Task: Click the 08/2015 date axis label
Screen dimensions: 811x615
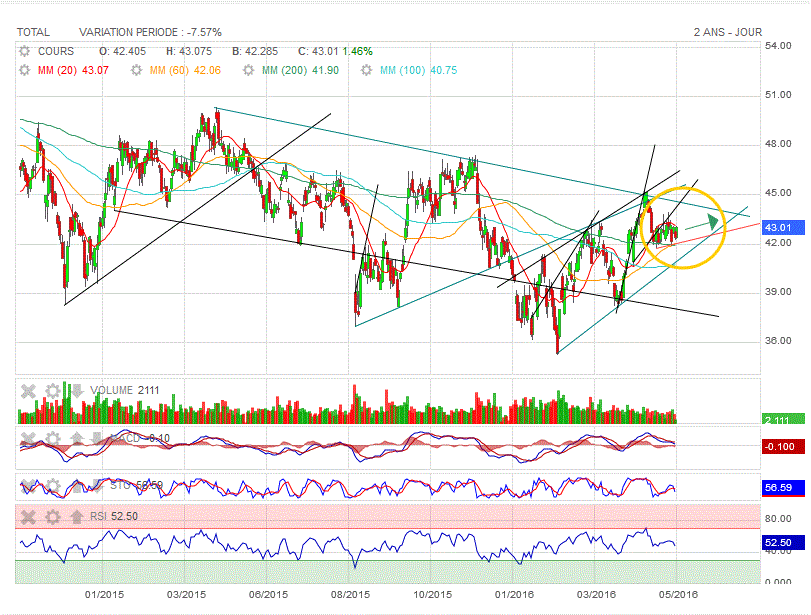Action: coord(351,595)
